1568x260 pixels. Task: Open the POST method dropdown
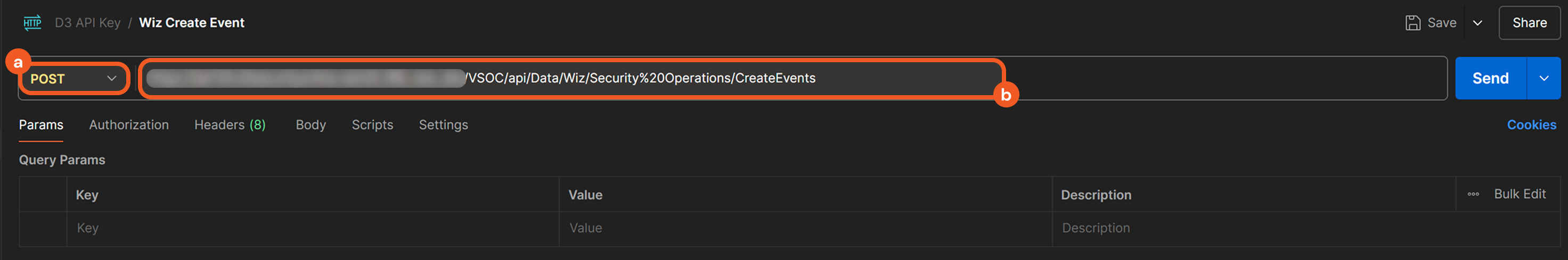pyautogui.click(x=73, y=78)
